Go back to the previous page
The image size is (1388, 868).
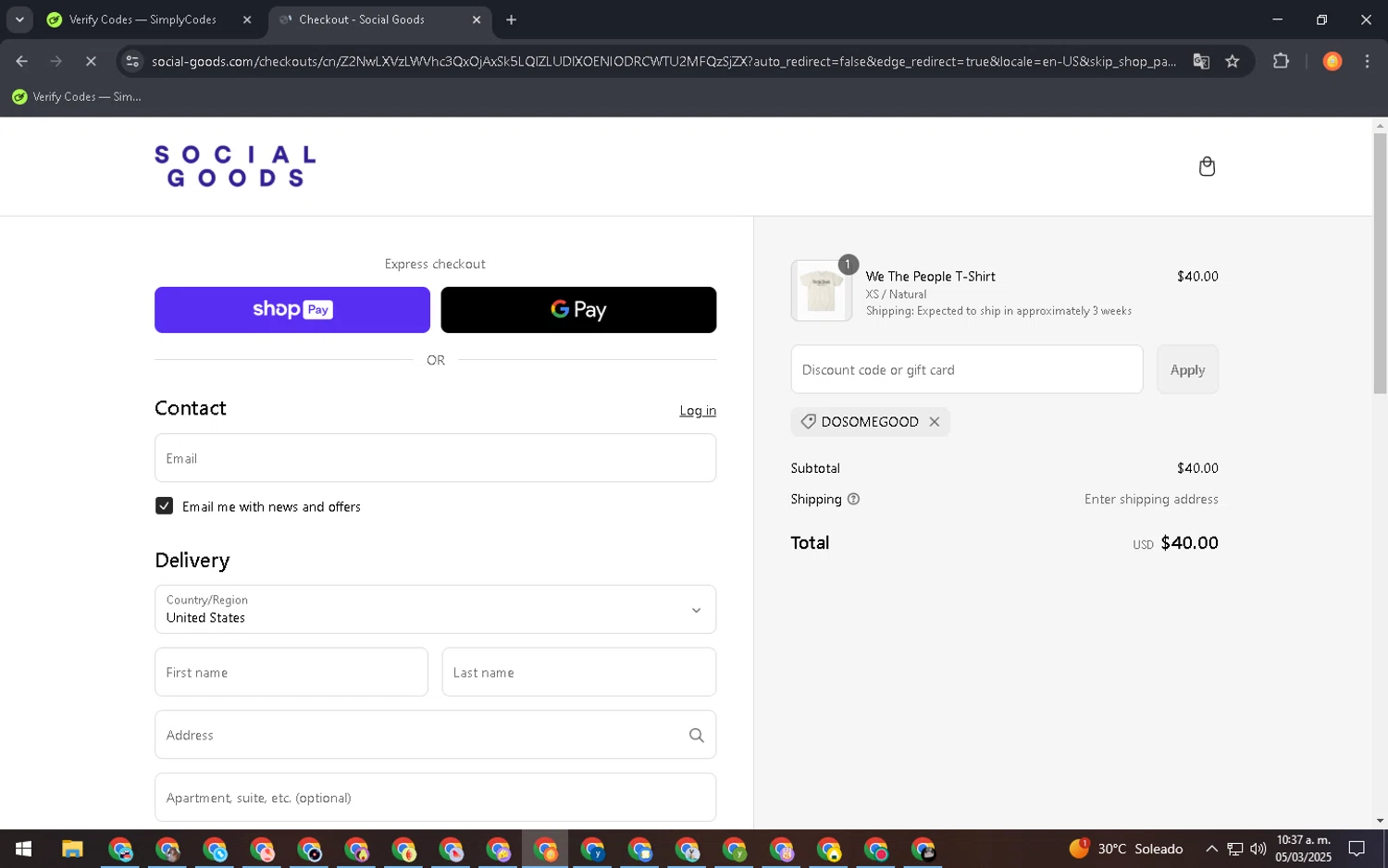(21, 61)
